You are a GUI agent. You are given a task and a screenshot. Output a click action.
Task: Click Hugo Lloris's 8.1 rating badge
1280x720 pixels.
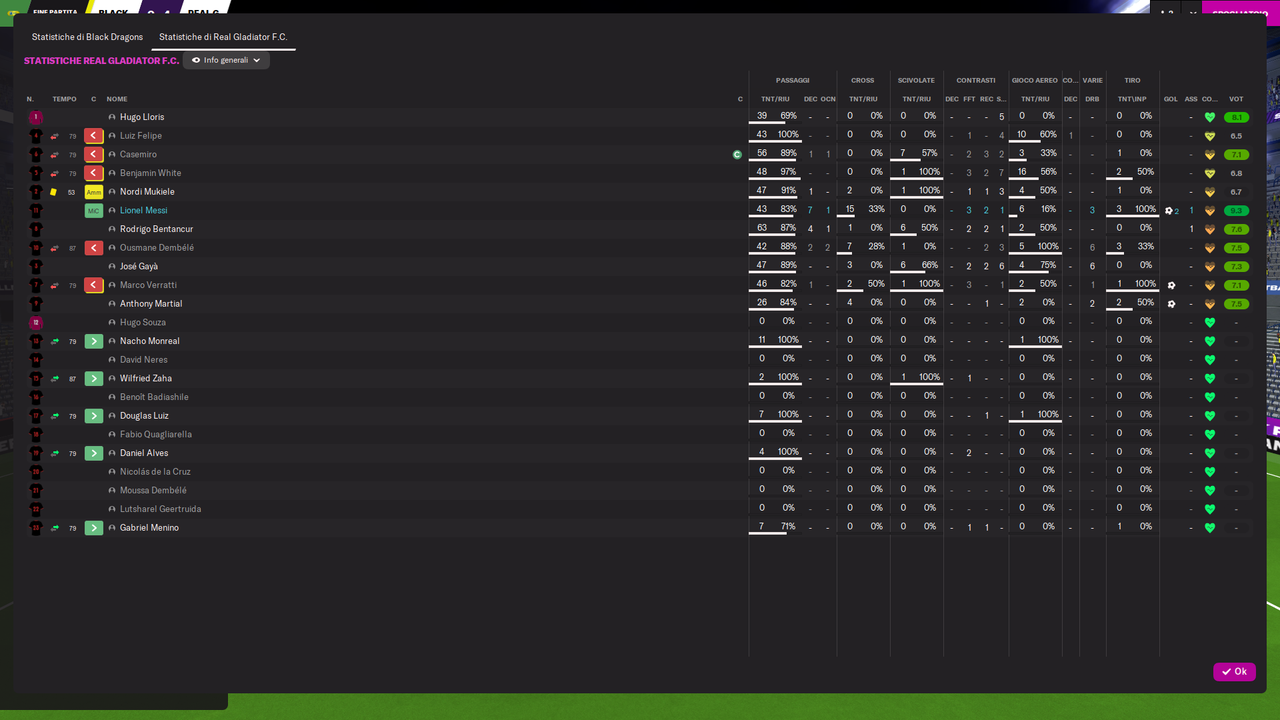[1237, 117]
